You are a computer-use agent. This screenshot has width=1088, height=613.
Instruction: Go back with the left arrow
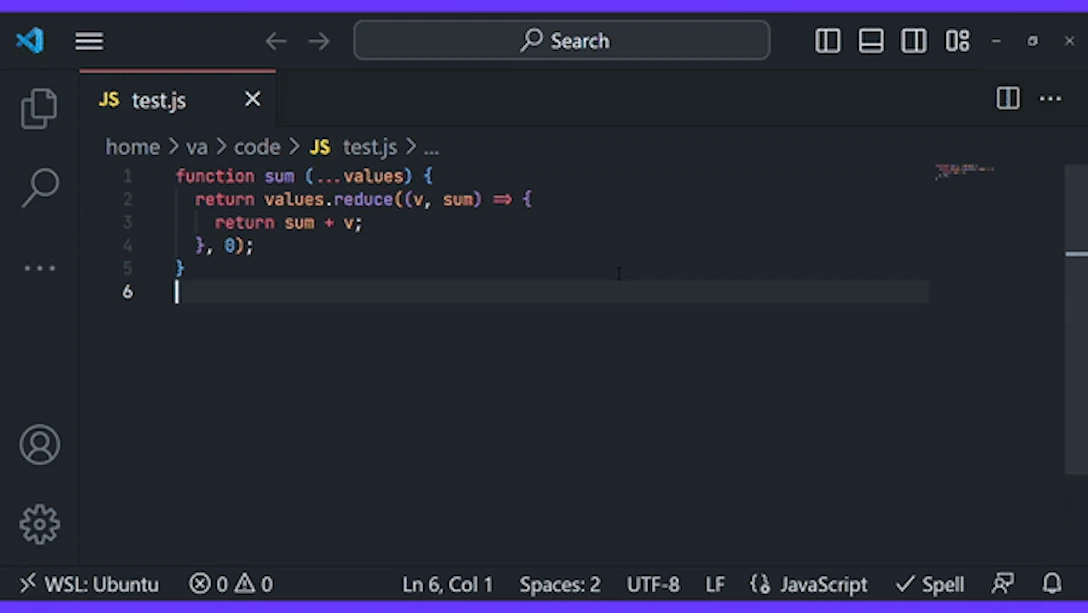(275, 41)
